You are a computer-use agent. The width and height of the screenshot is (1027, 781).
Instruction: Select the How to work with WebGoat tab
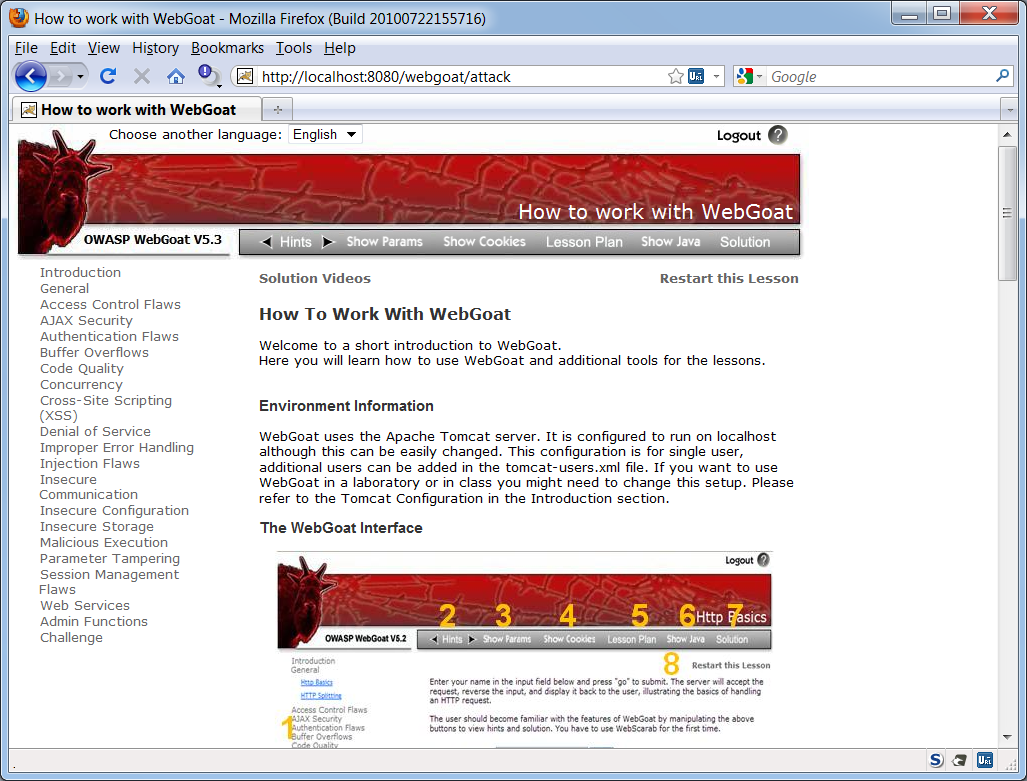click(x=137, y=109)
